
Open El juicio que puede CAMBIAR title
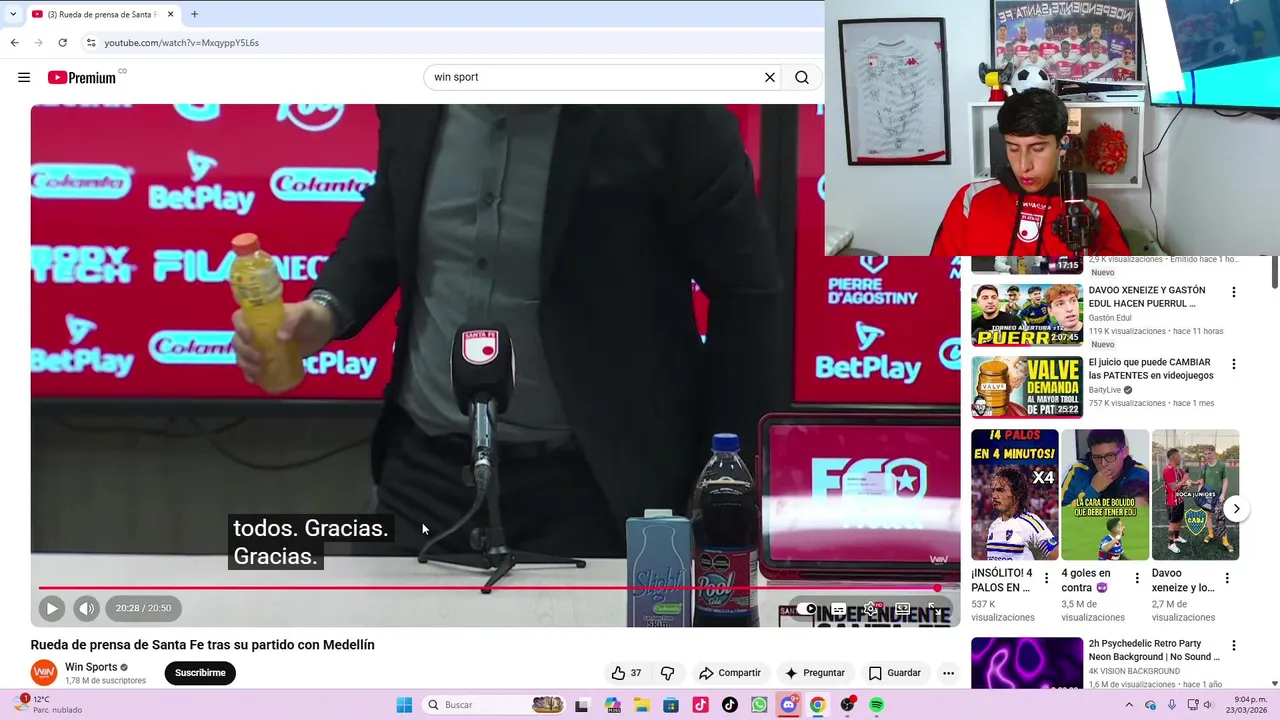1151,369
